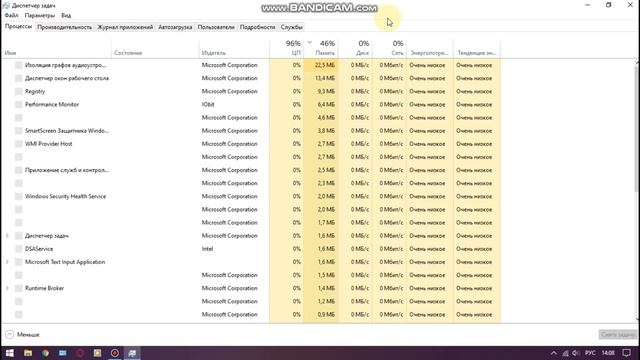The width and height of the screenshot is (640, 360).
Task: Click the Performance Monitor process icon
Action: coord(18,104)
